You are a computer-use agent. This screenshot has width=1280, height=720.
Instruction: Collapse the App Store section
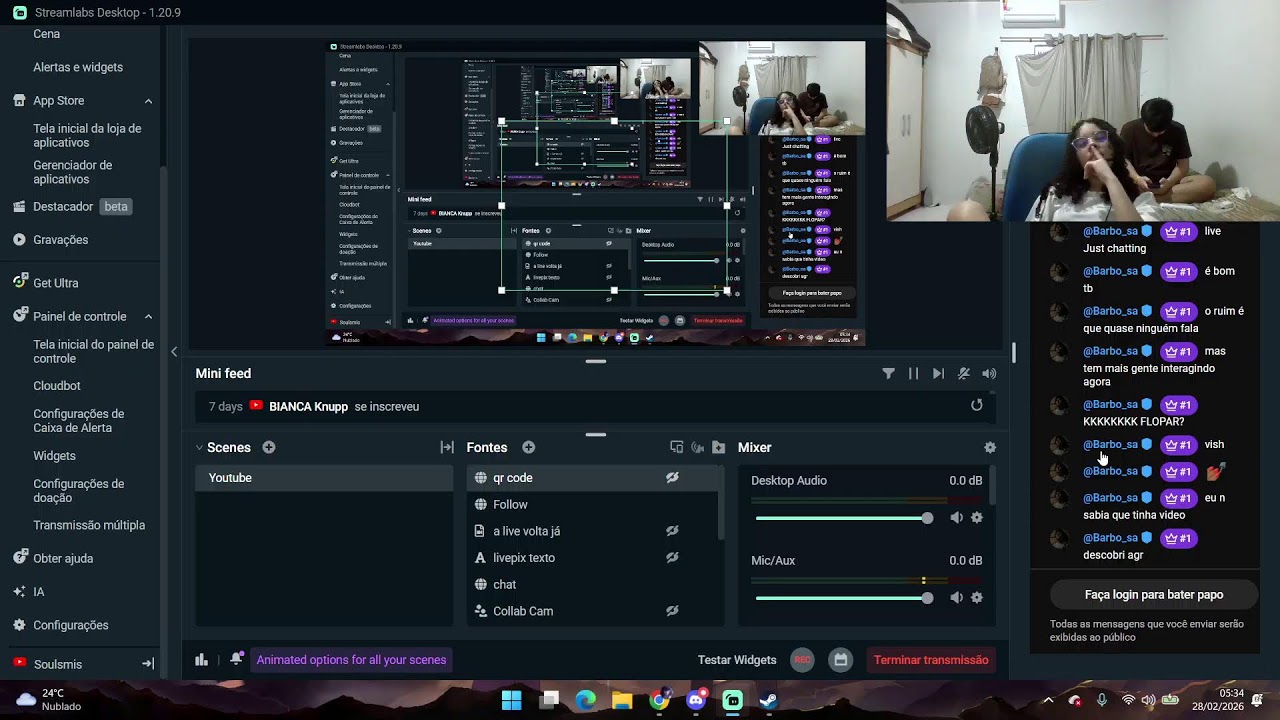(x=148, y=101)
